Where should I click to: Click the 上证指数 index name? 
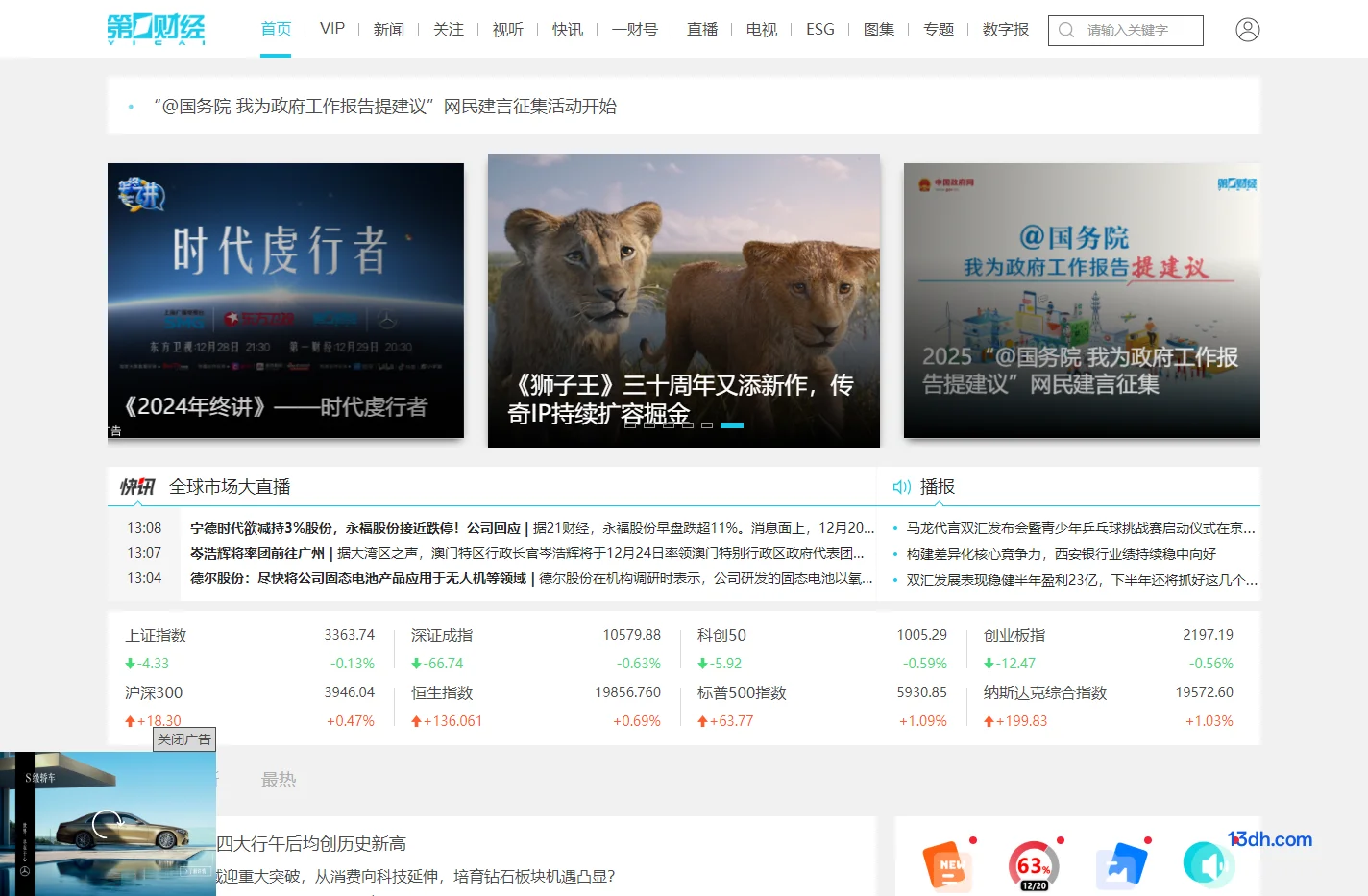[156, 635]
